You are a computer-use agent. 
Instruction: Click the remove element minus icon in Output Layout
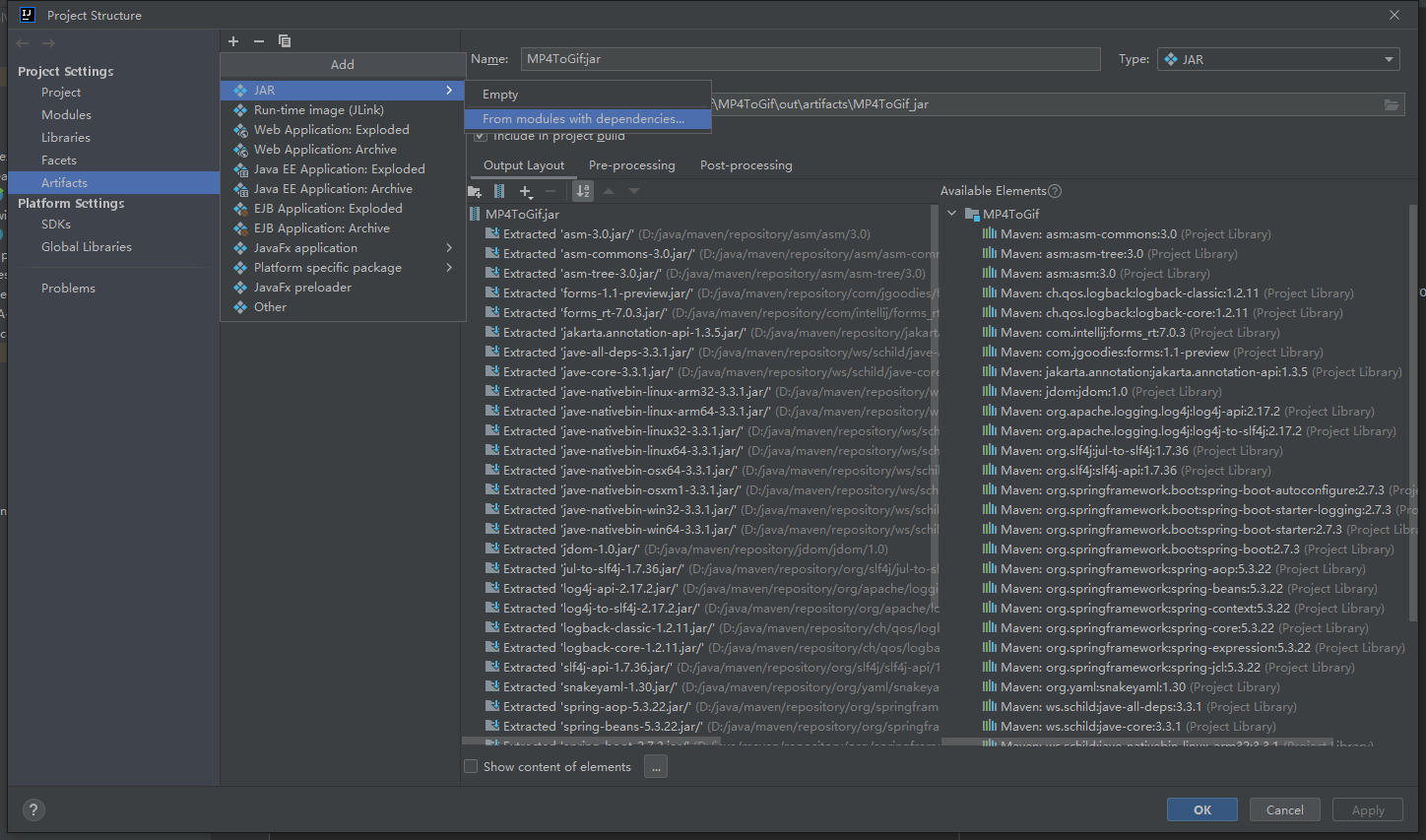(x=551, y=191)
